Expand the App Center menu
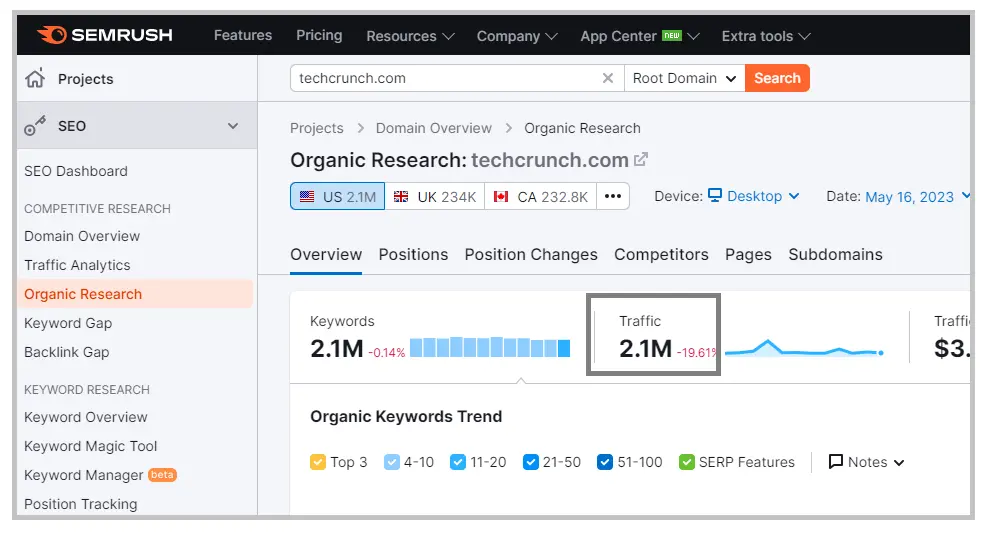Screen dimensions: 992x541 tap(640, 36)
